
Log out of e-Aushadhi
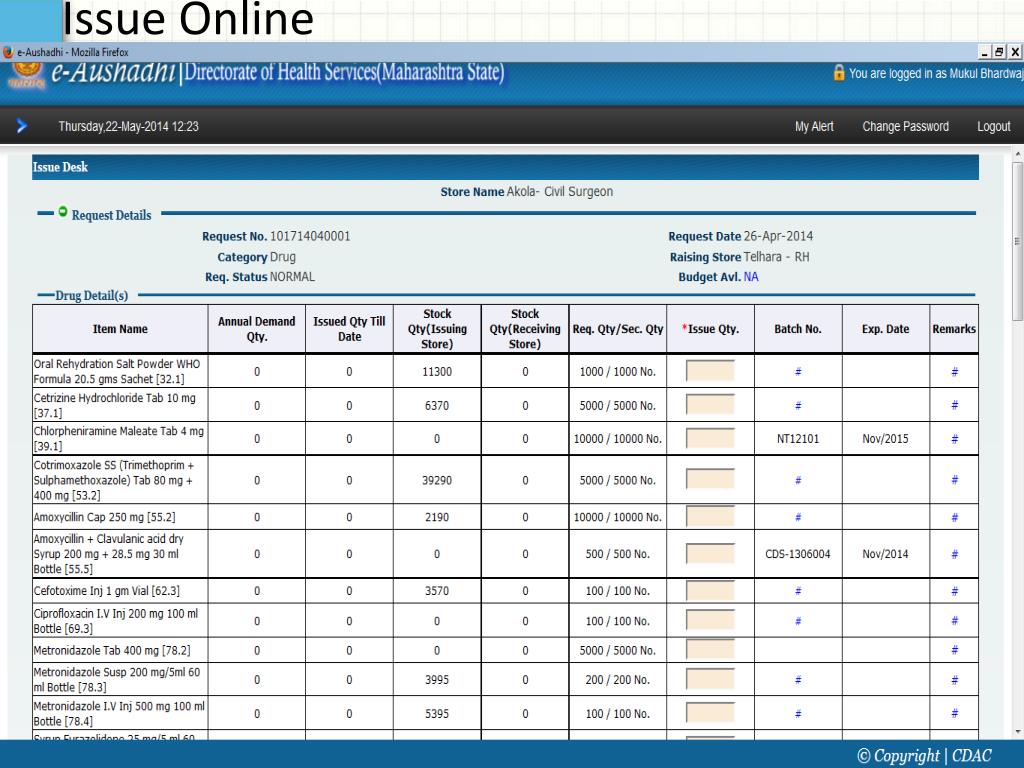click(993, 126)
